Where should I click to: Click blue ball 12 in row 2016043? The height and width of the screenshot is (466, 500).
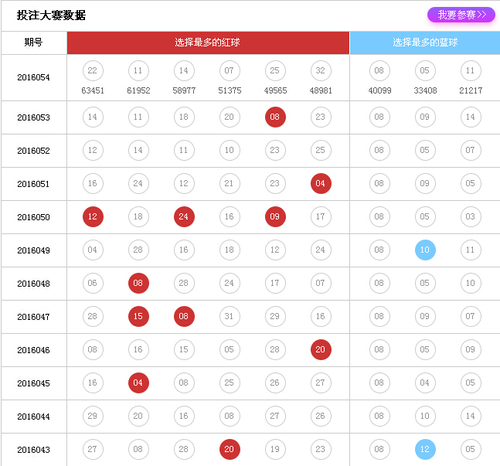(x=425, y=449)
